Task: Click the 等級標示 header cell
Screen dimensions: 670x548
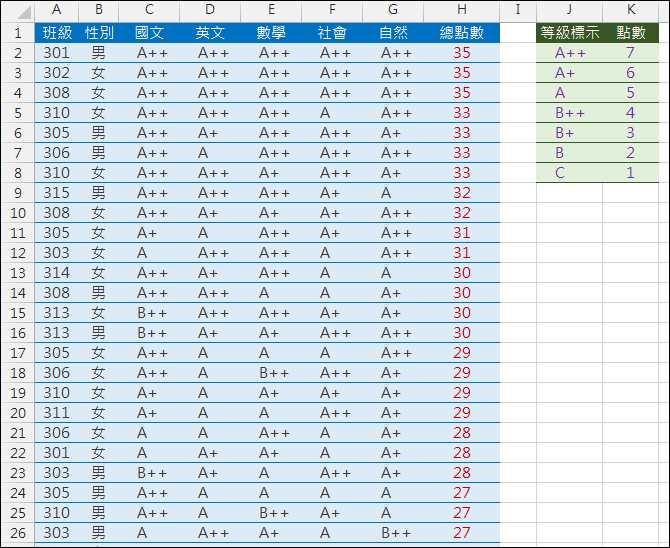Action: (570, 33)
